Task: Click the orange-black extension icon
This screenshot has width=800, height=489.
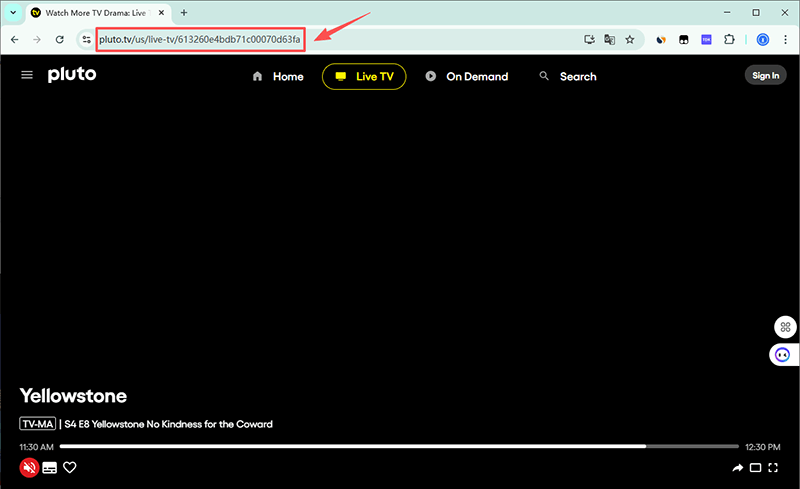Action: [661, 39]
